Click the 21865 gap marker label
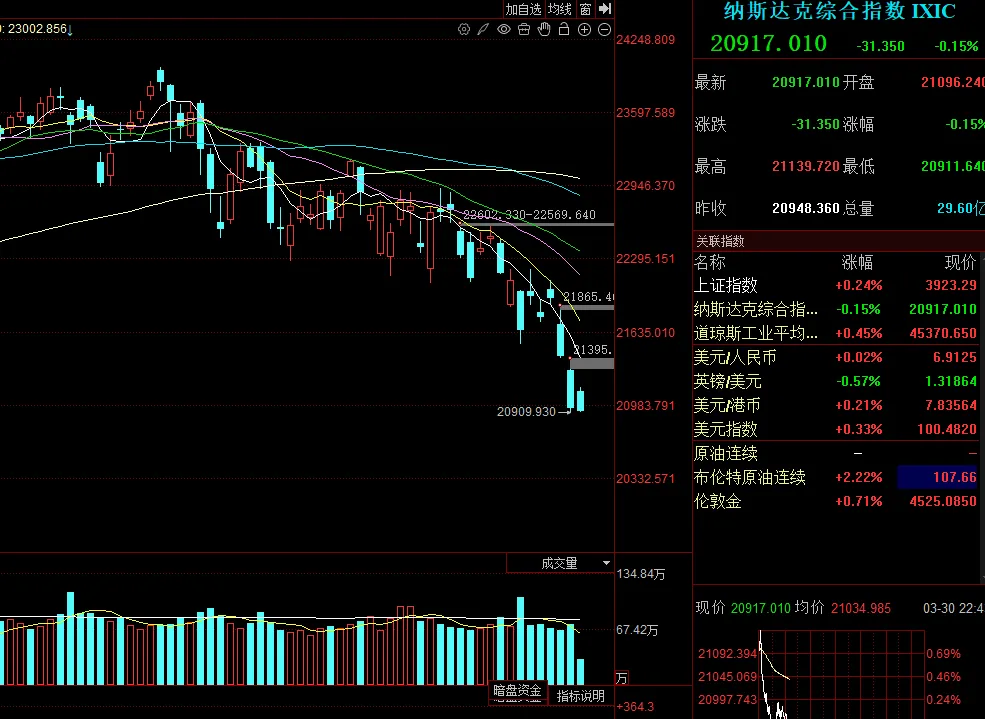Screen dimensions: 985x719 click(588, 296)
